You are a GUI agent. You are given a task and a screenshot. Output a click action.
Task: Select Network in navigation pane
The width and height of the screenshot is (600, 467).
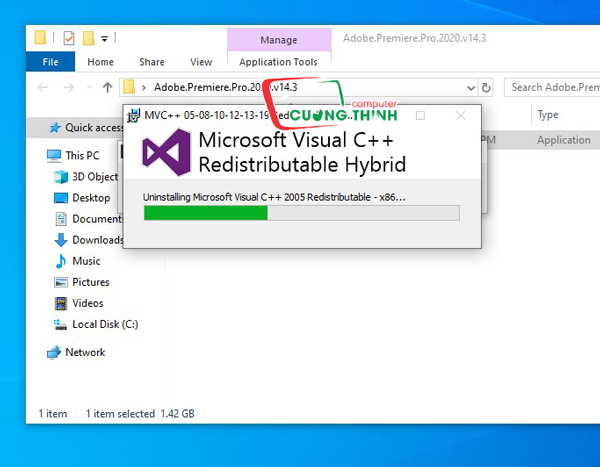click(85, 352)
